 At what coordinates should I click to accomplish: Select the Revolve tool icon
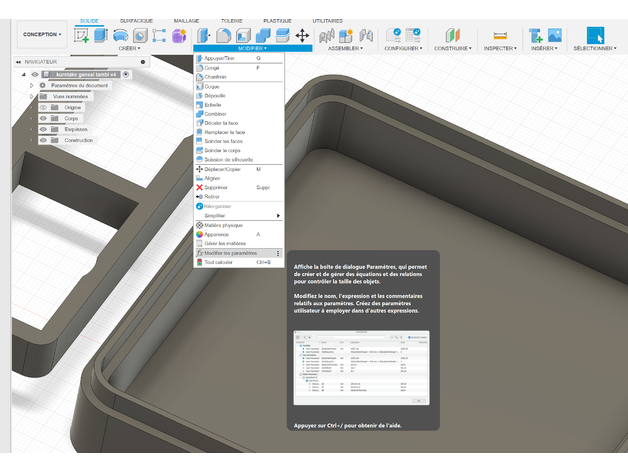point(120,35)
